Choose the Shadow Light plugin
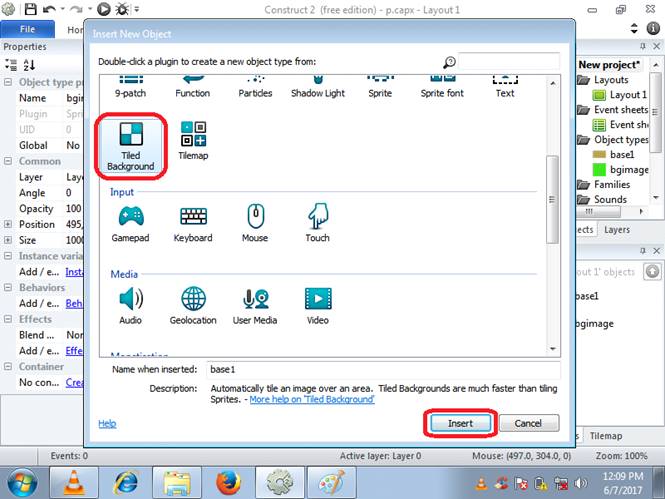 point(318,87)
